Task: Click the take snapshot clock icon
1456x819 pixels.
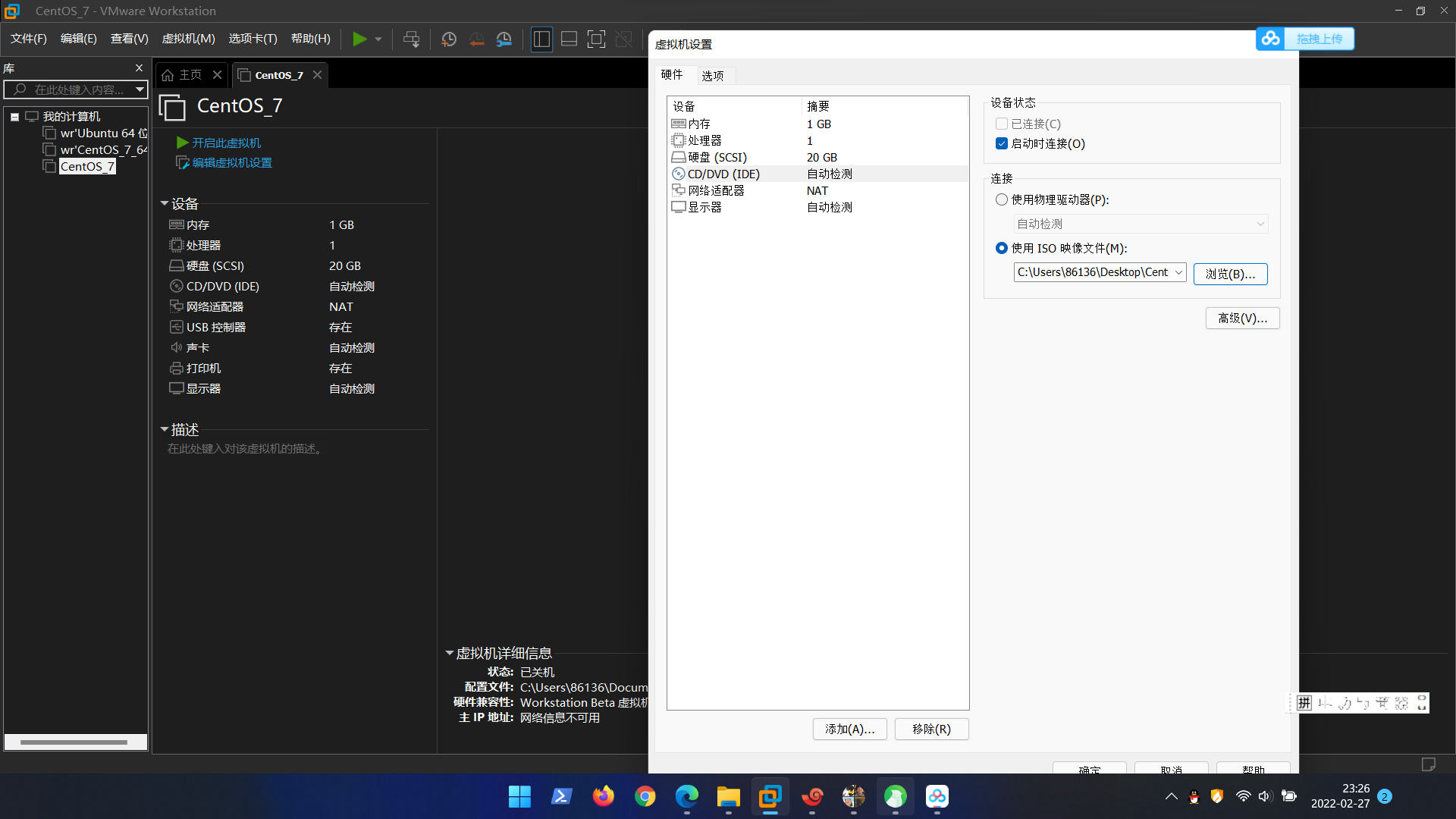Action: [x=449, y=39]
